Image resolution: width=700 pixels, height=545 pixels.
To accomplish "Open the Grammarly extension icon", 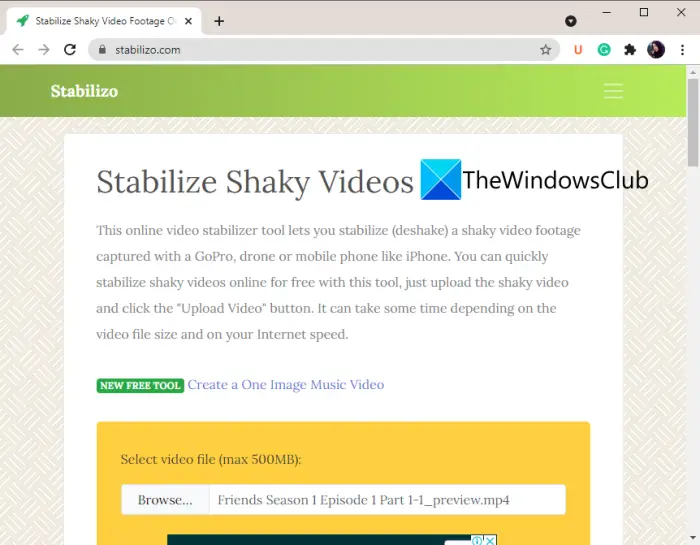I will 604,50.
